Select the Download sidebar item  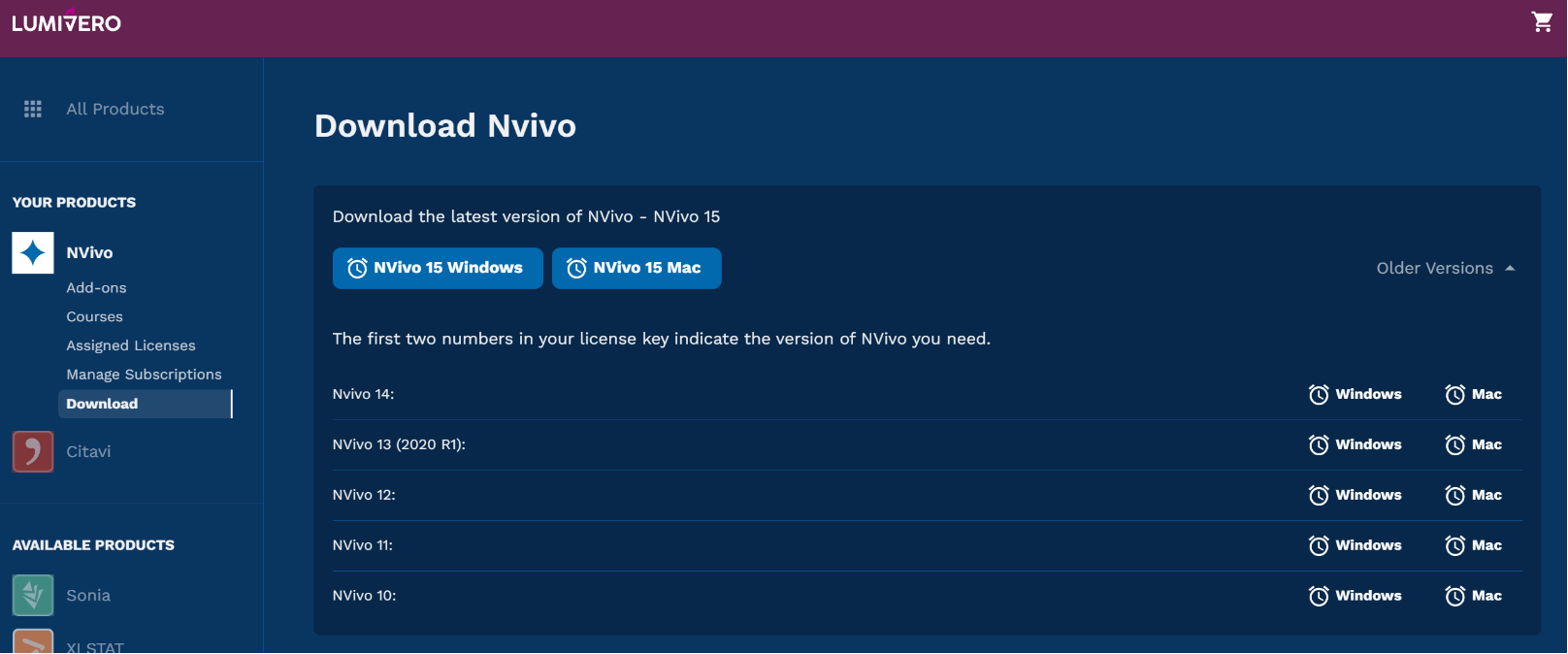pos(146,404)
